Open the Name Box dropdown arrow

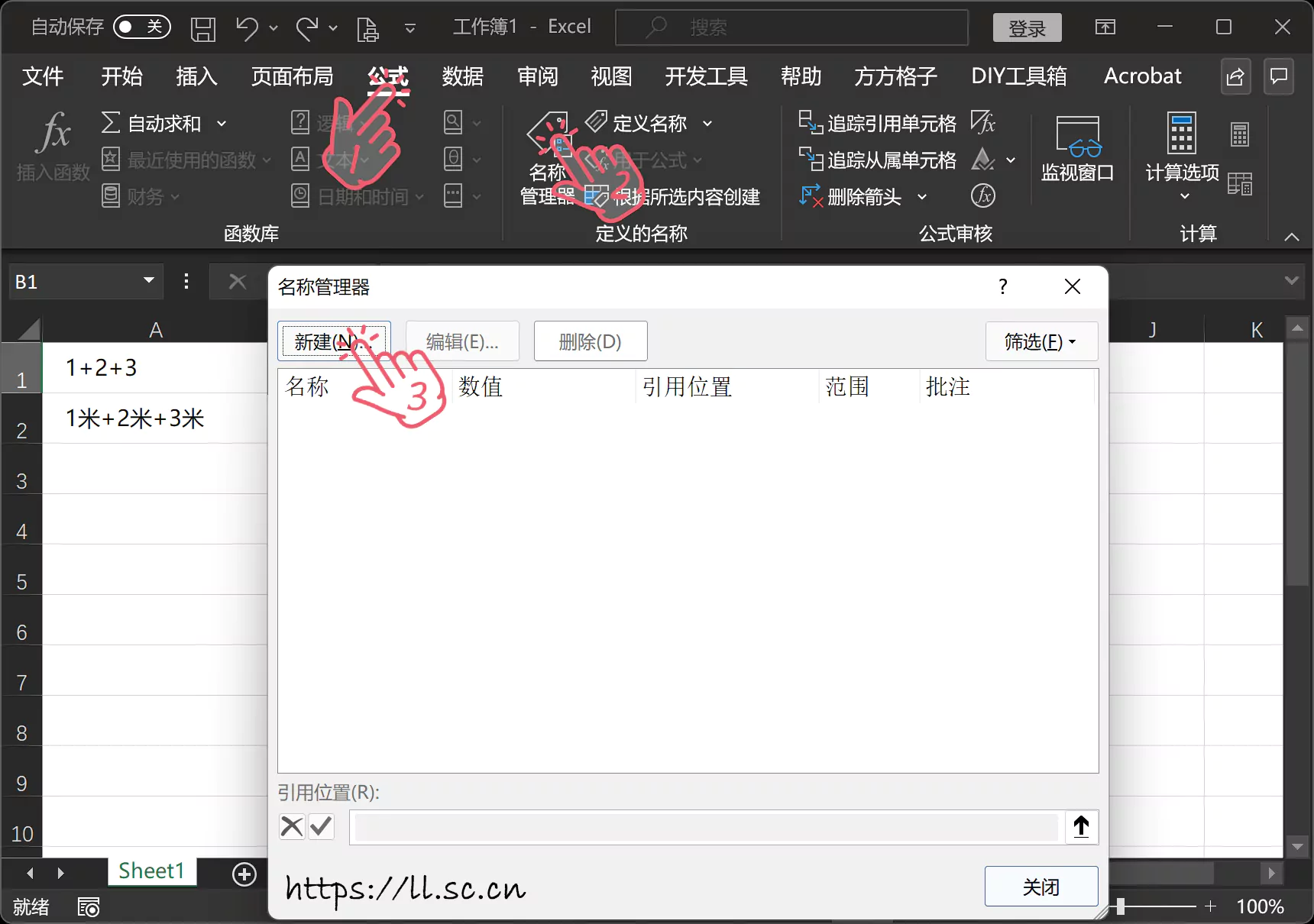[x=149, y=281]
